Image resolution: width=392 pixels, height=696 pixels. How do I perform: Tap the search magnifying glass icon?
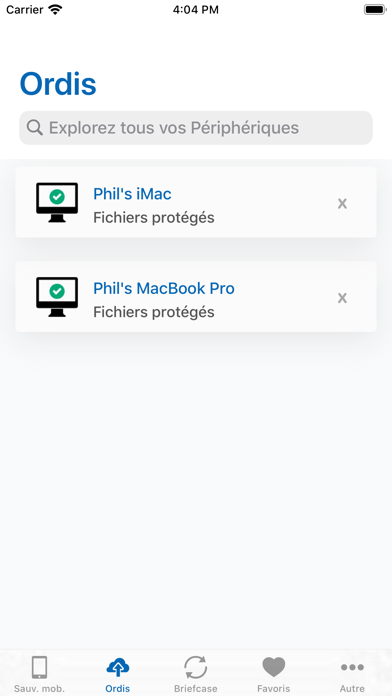[x=35, y=128]
